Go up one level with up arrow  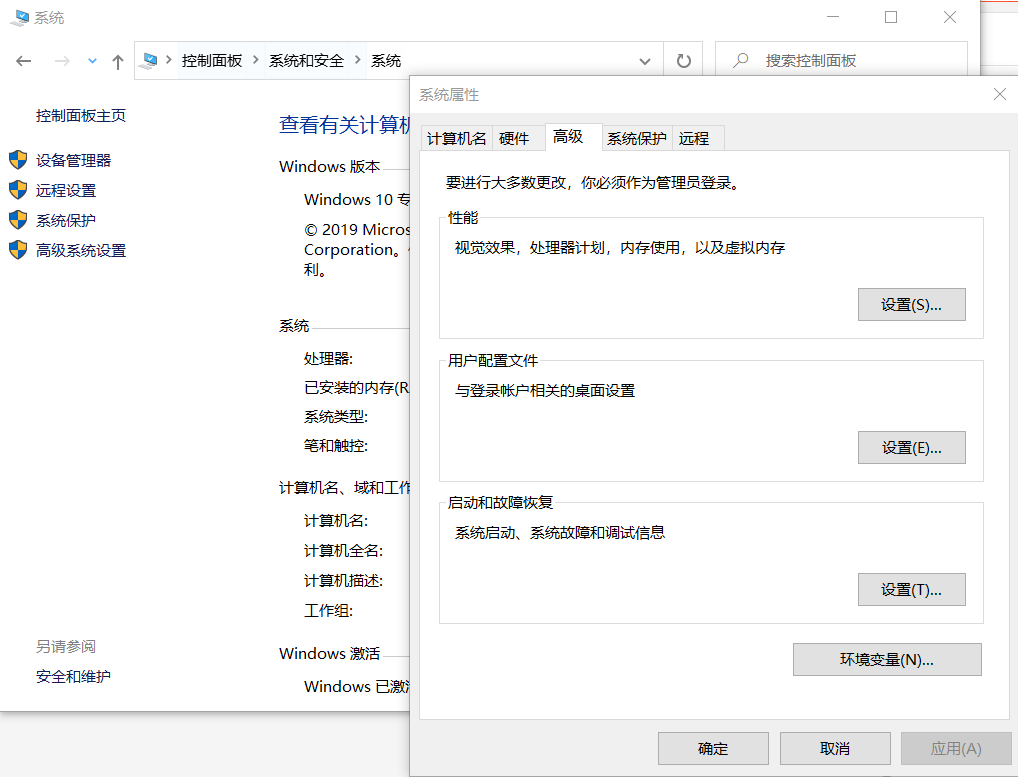(118, 62)
